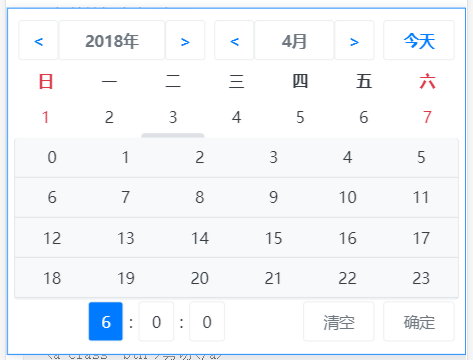Choose hour 22 in hour grid

(x=347, y=278)
